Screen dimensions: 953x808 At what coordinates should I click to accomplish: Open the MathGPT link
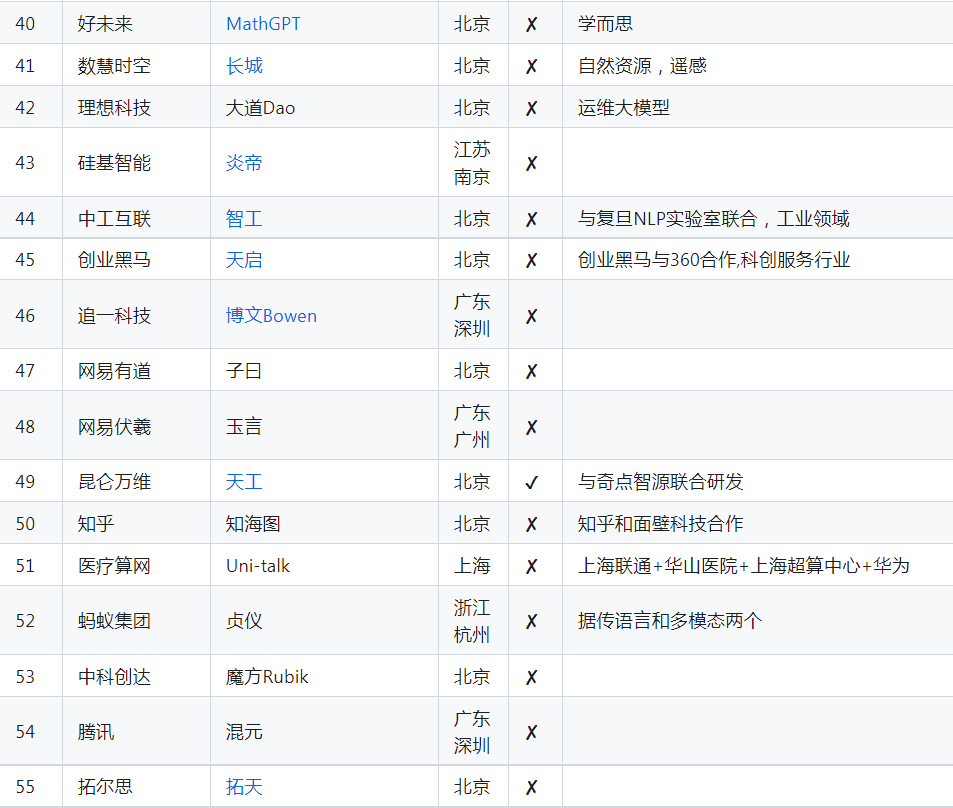tap(263, 24)
